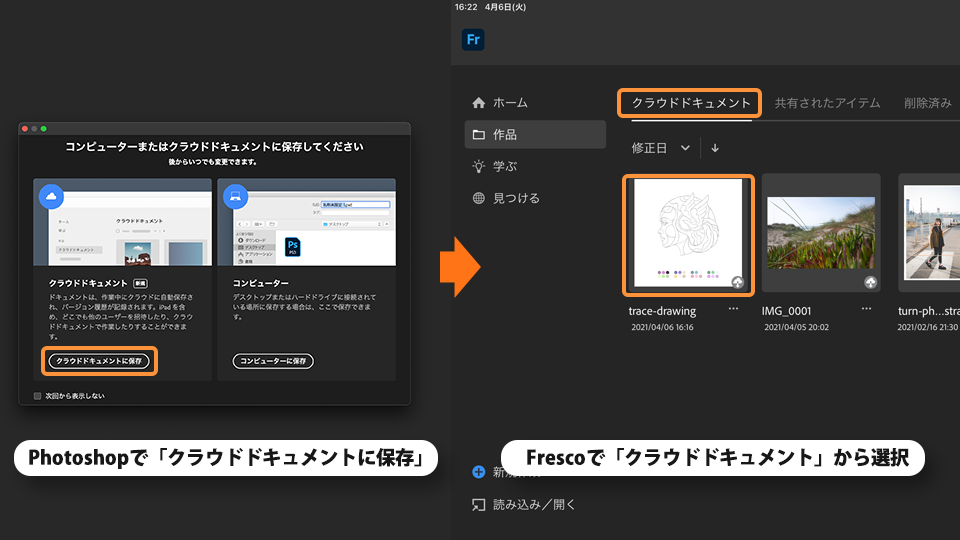Image resolution: width=960 pixels, height=540 pixels.
Task: Click 読み込み/開く import option
Action: [523, 504]
